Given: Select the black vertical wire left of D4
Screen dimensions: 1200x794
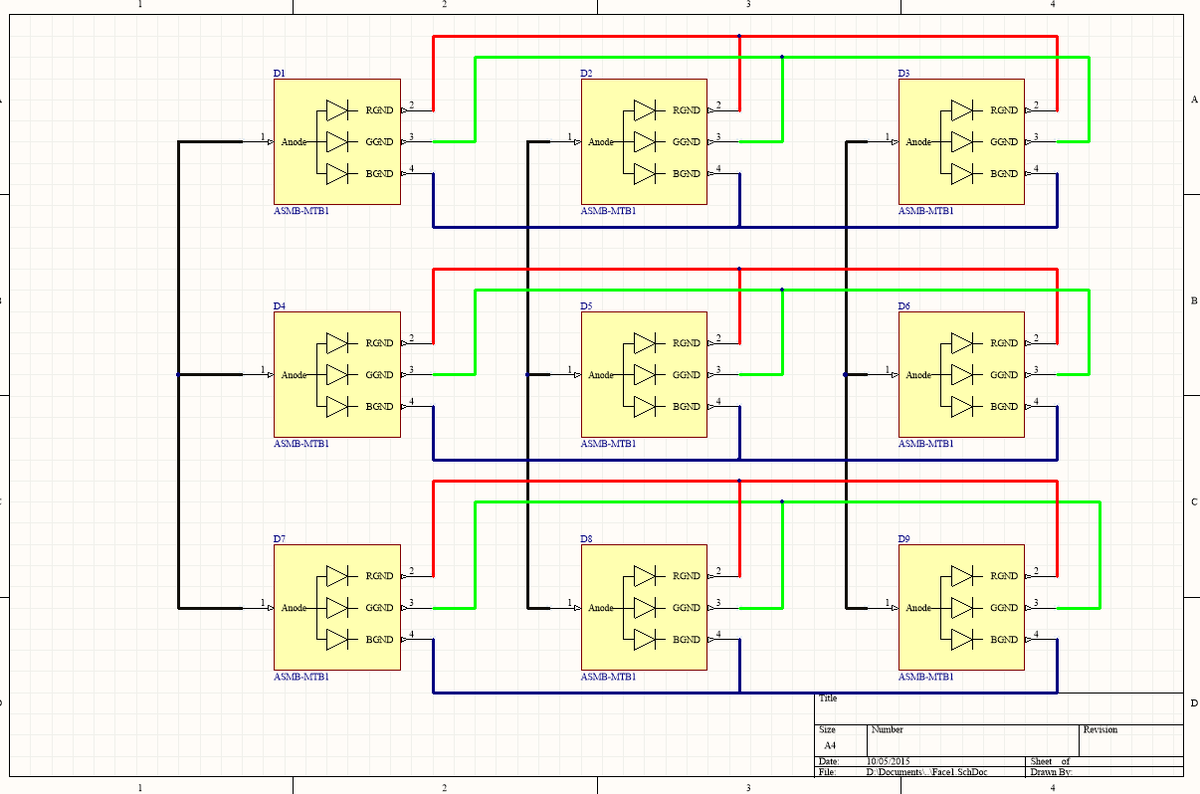Looking at the screenshot, I should click(178, 300).
